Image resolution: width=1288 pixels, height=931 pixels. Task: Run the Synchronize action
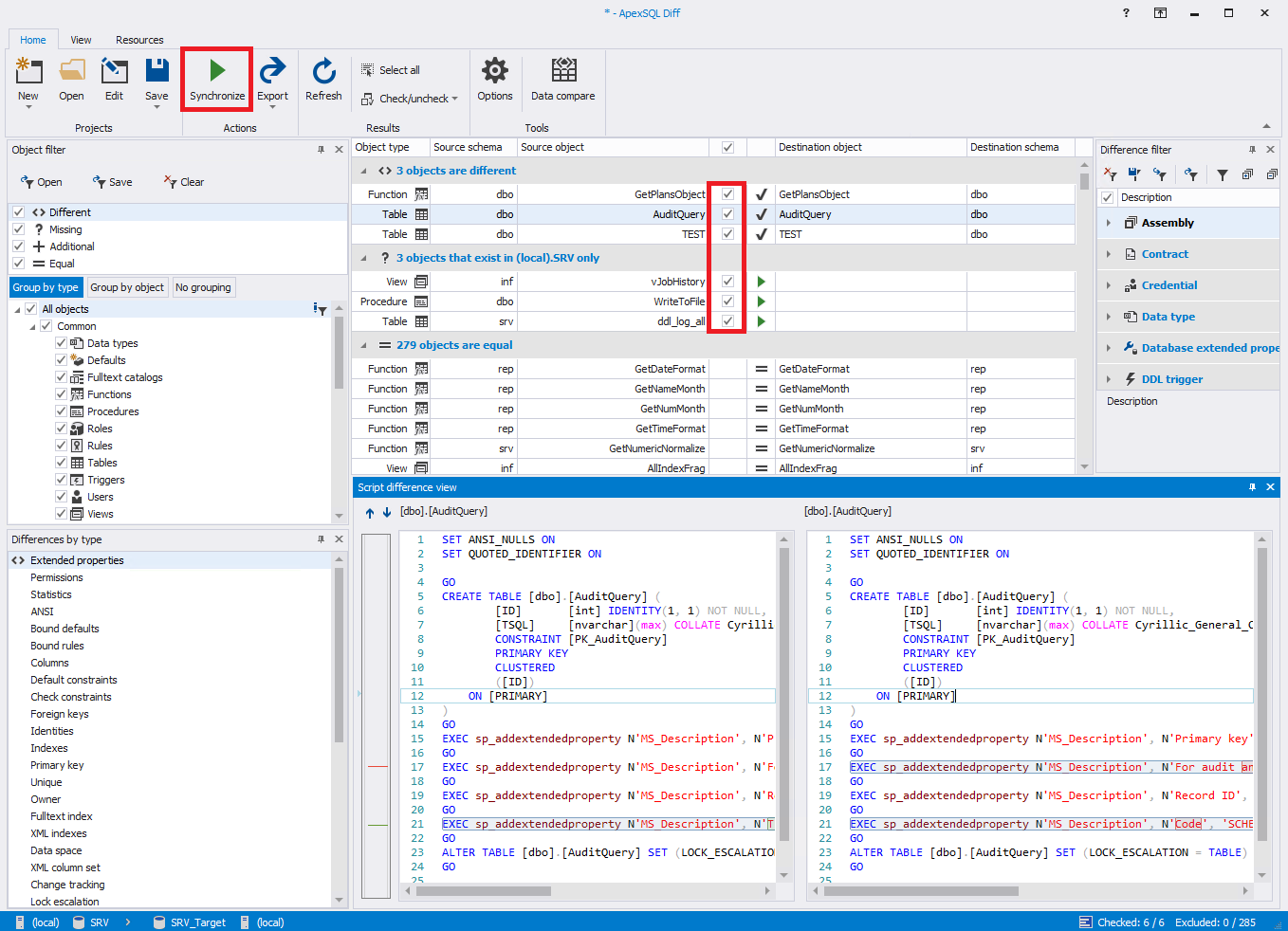(x=216, y=80)
